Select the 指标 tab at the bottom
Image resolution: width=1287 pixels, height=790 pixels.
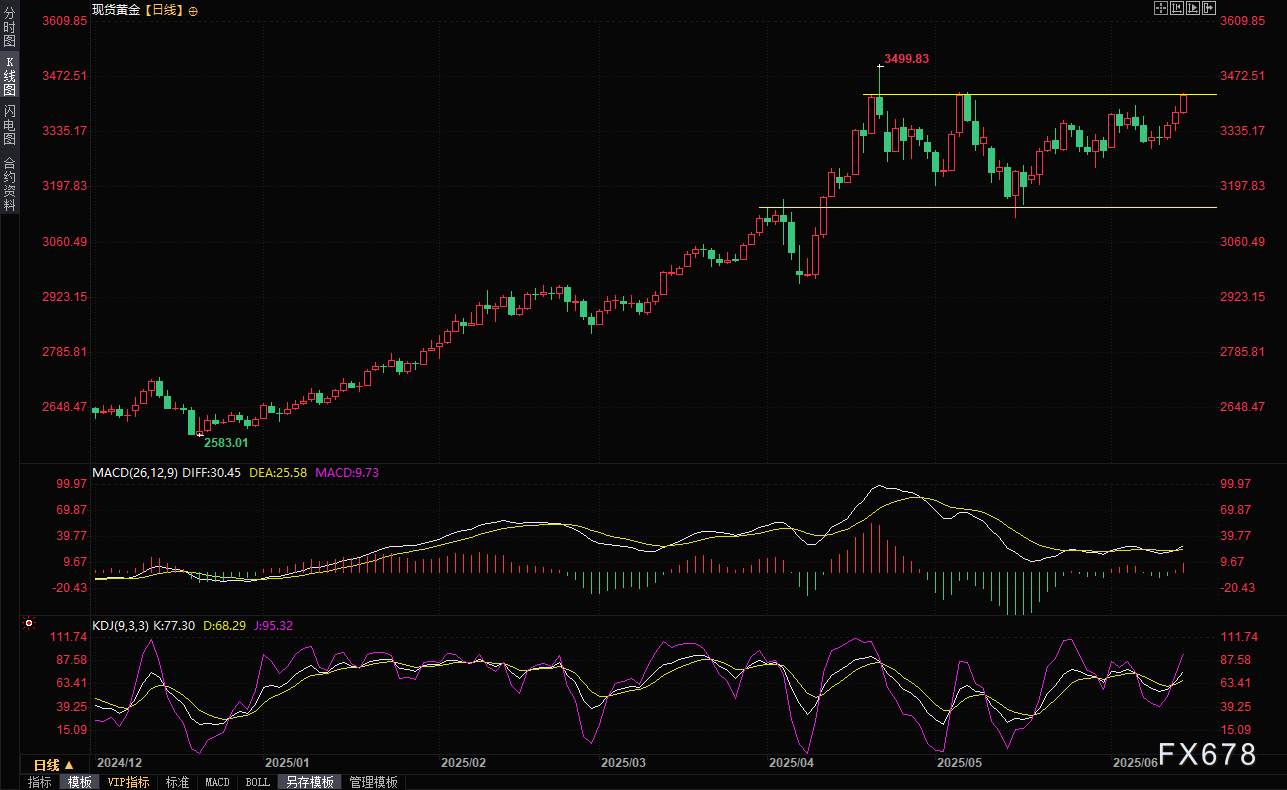[40, 782]
